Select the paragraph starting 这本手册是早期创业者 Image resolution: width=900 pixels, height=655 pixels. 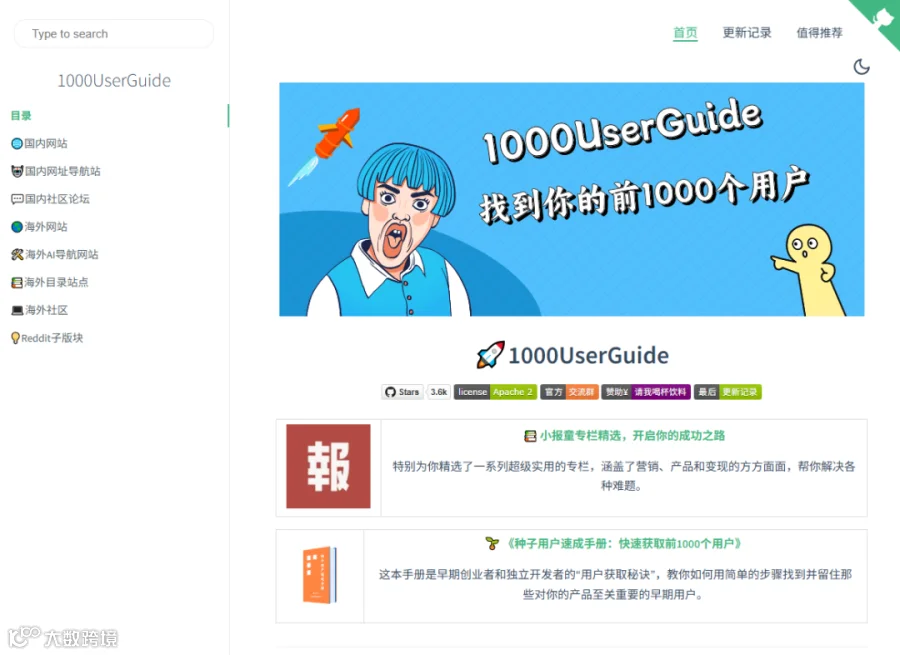click(x=615, y=584)
